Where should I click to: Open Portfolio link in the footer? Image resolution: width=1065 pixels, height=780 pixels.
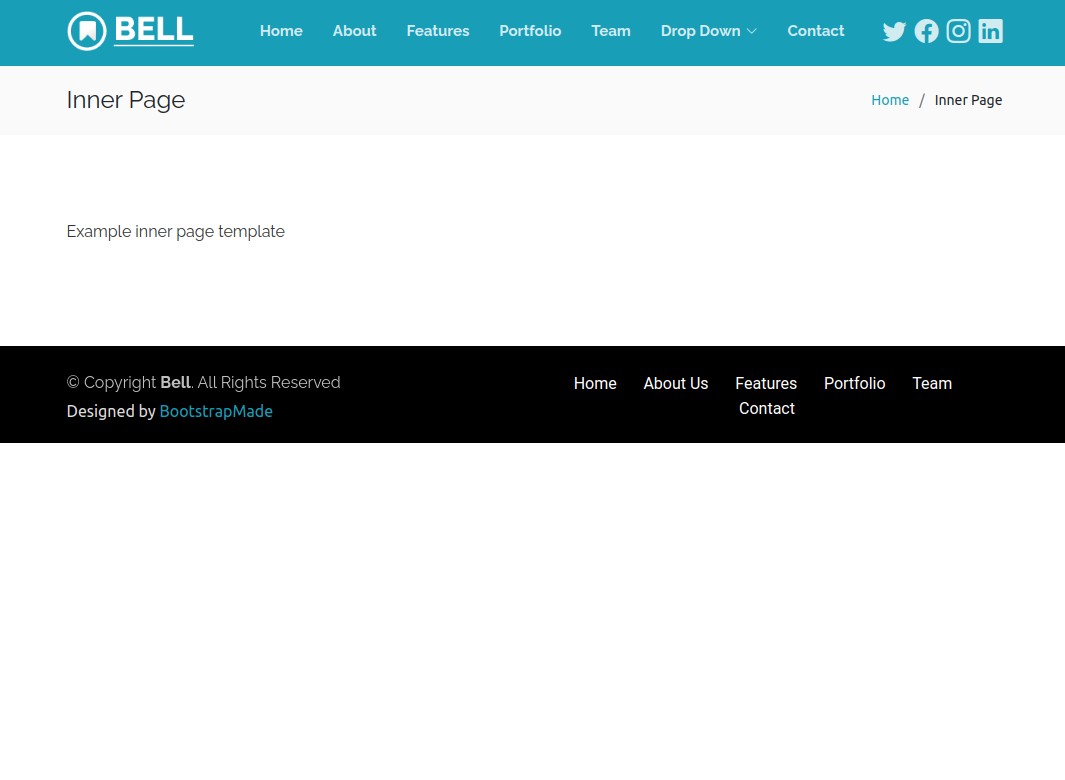coord(855,384)
